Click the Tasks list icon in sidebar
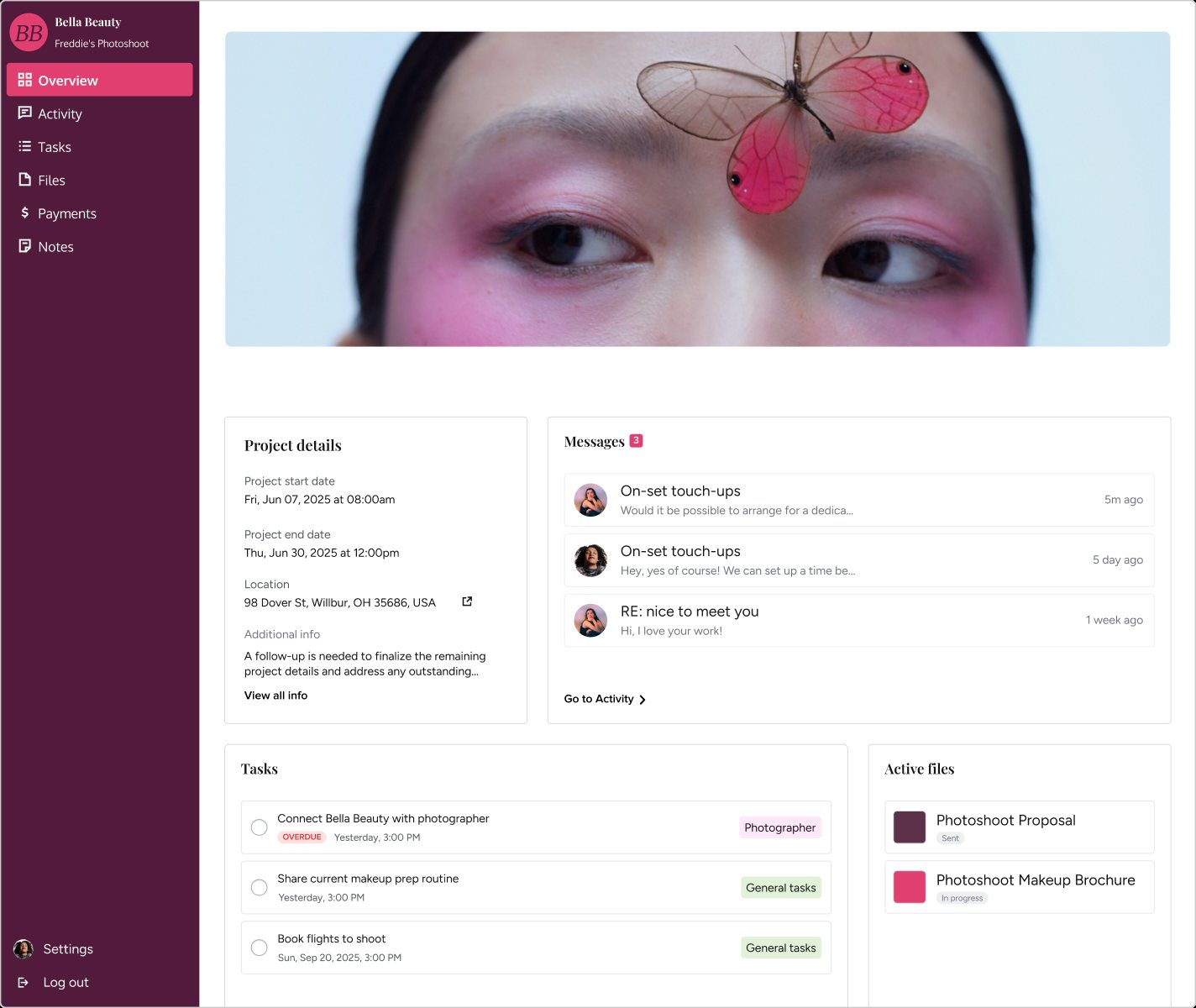Viewport: 1196px width, 1008px height. click(24, 146)
